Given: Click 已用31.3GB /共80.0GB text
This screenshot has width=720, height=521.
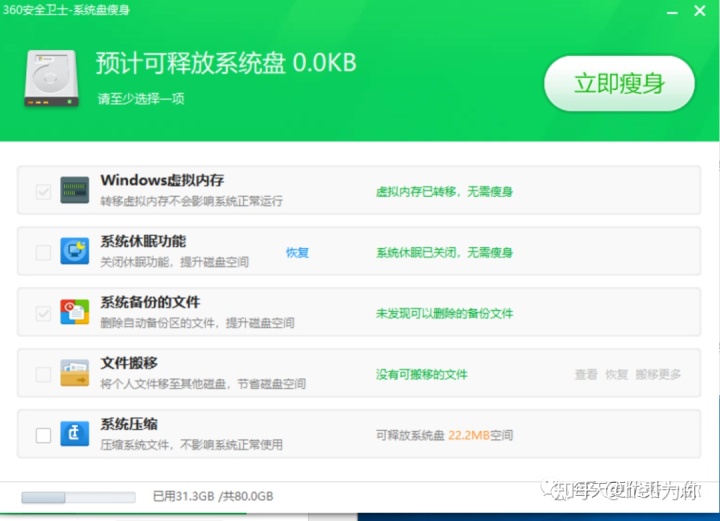Looking at the screenshot, I should coord(213,496).
